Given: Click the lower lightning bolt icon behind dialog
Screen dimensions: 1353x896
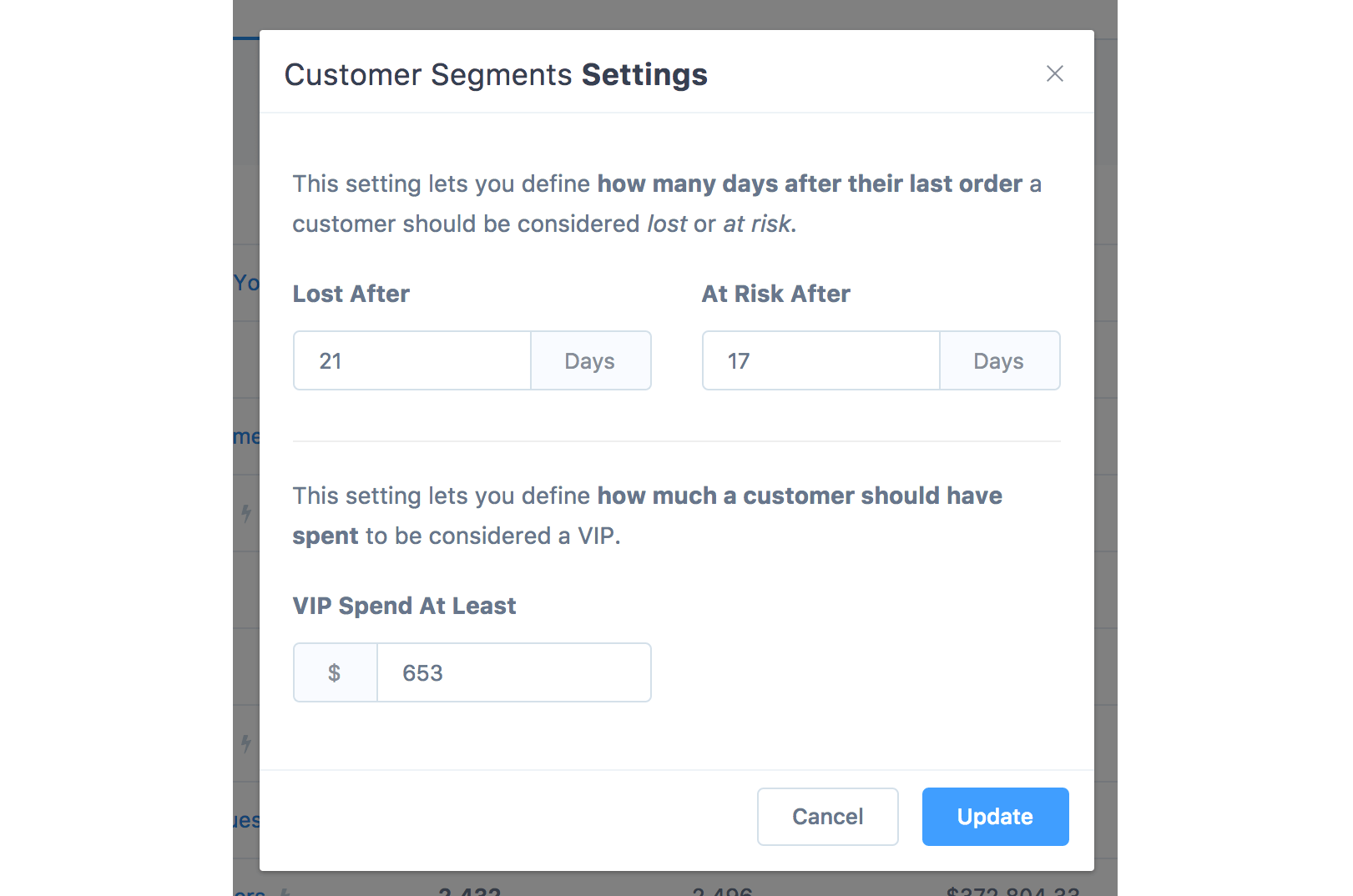Looking at the screenshot, I should (246, 742).
